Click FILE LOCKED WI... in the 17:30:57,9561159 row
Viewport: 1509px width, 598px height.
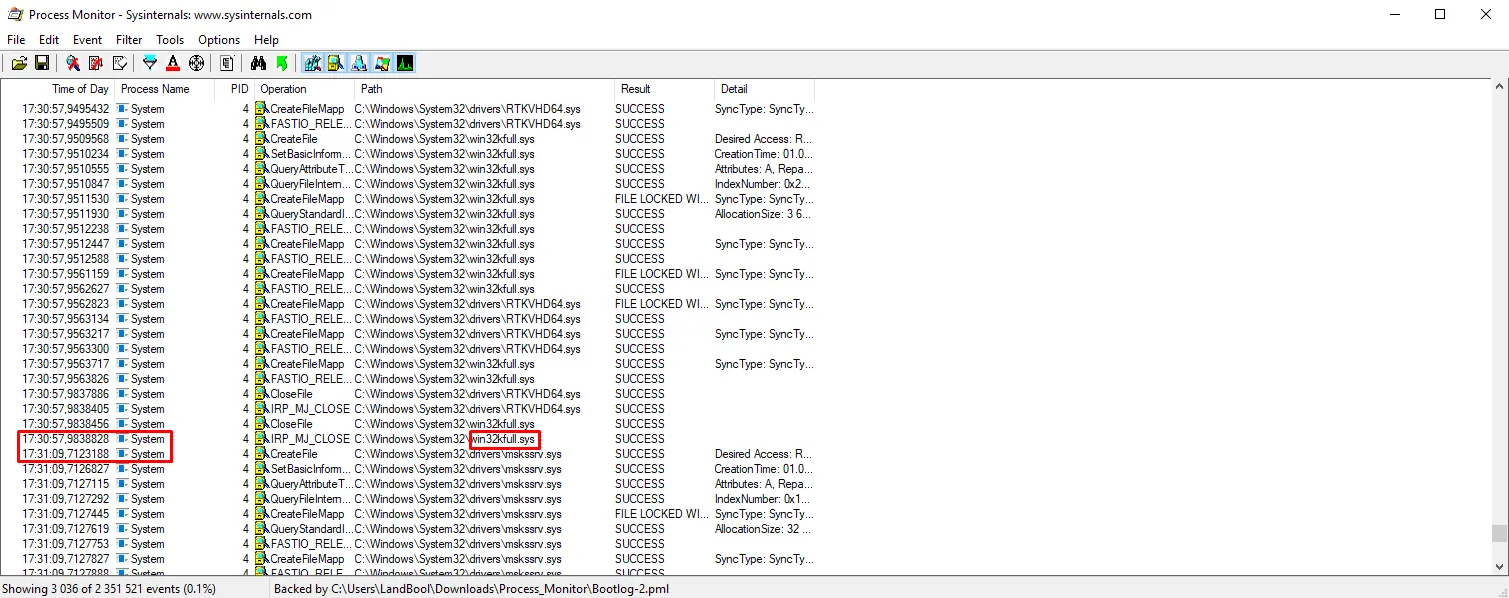pos(662,274)
